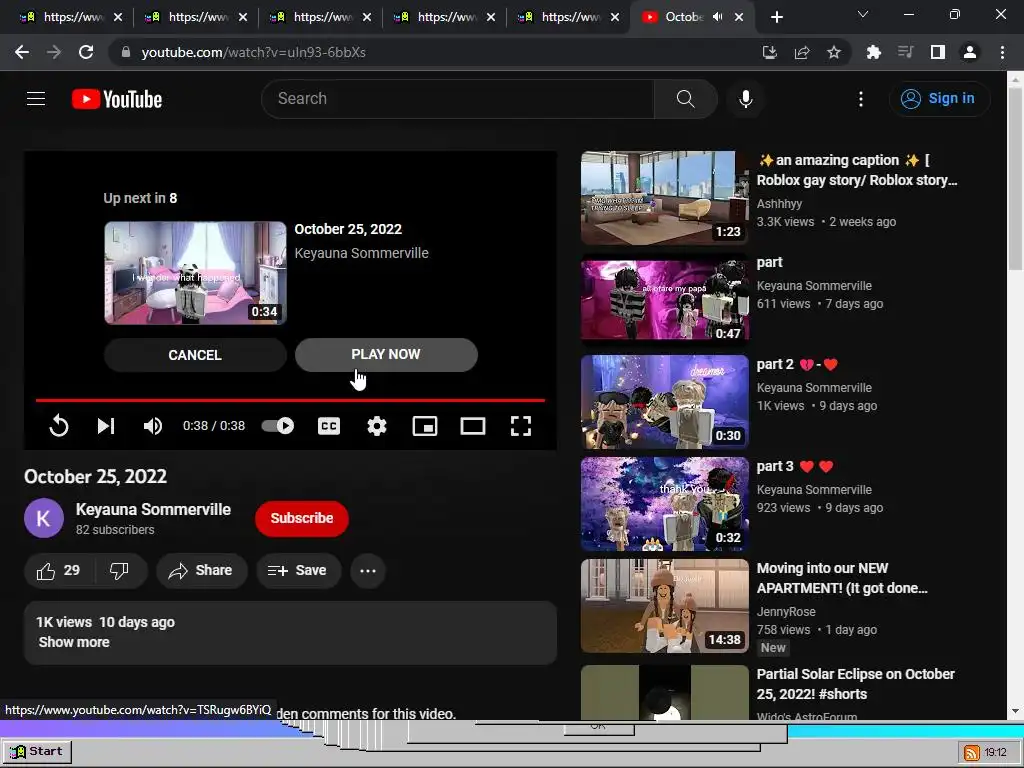Open browser extensions puzzle icon

pos(873,52)
